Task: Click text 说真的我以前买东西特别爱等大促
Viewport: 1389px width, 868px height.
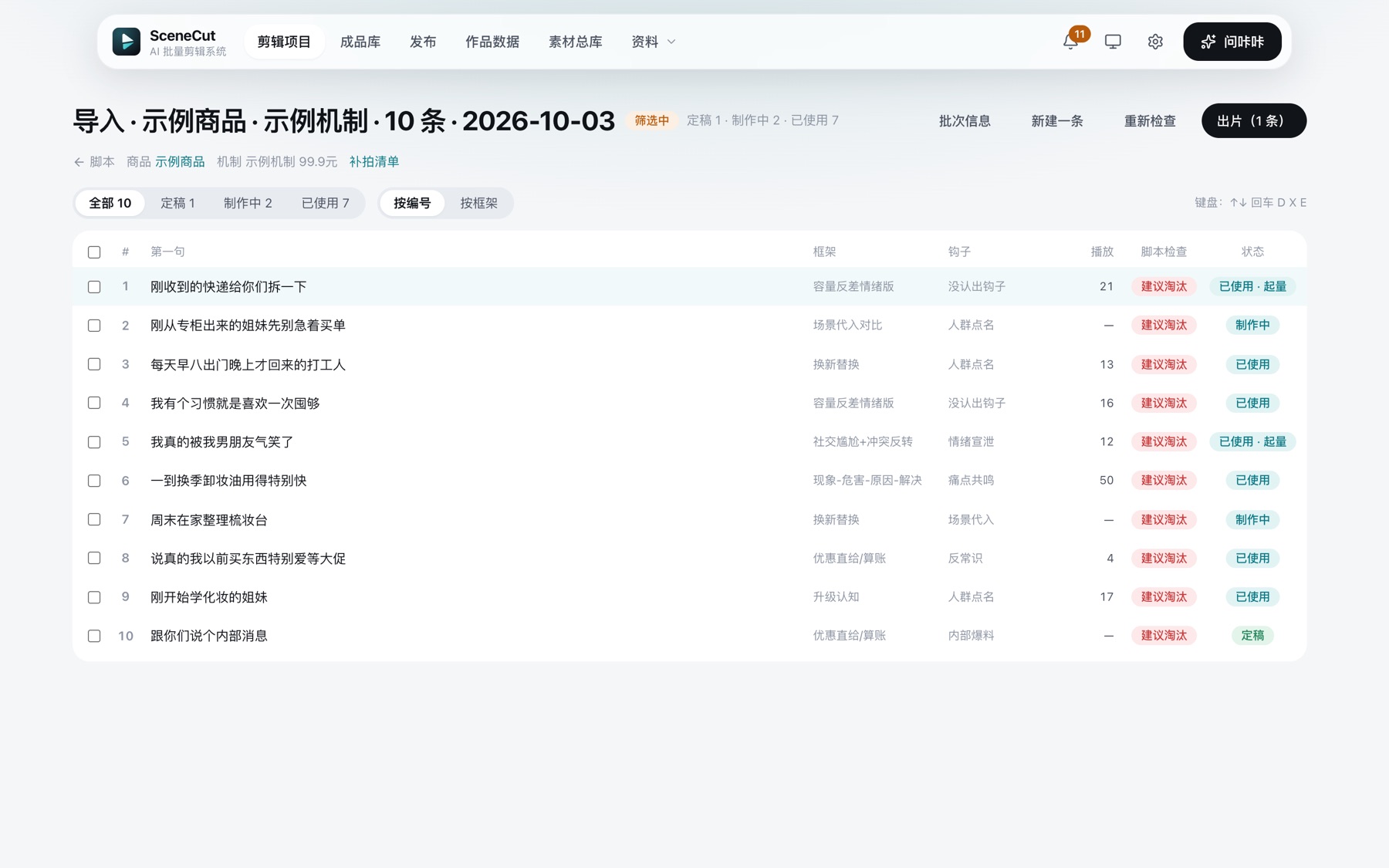Action: (248, 558)
